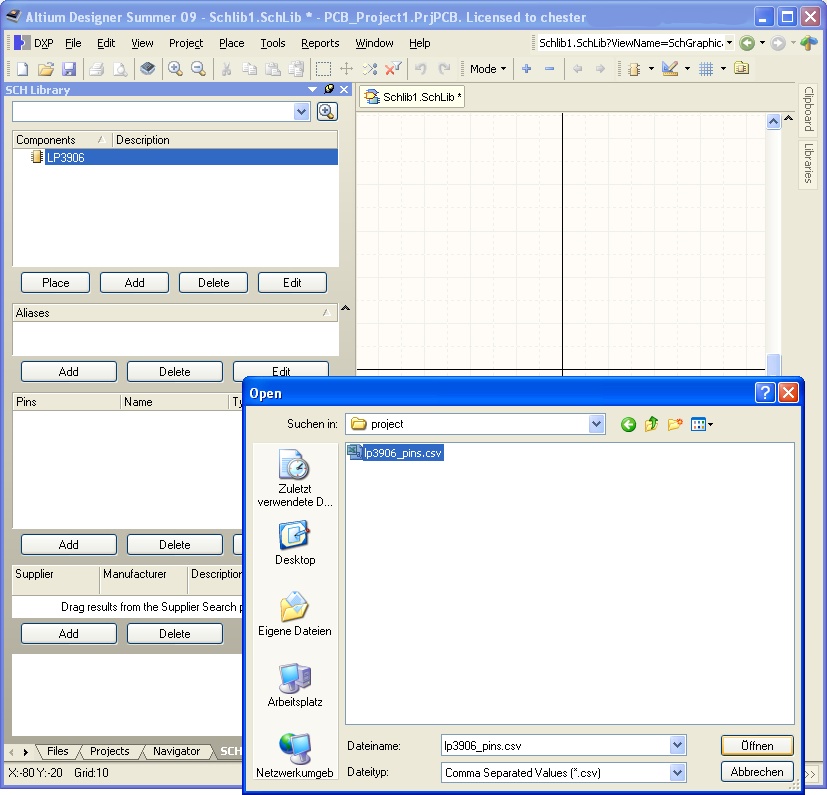The height and width of the screenshot is (795, 827).
Task: Click the SCH Library search magnifier button
Action: [x=327, y=112]
